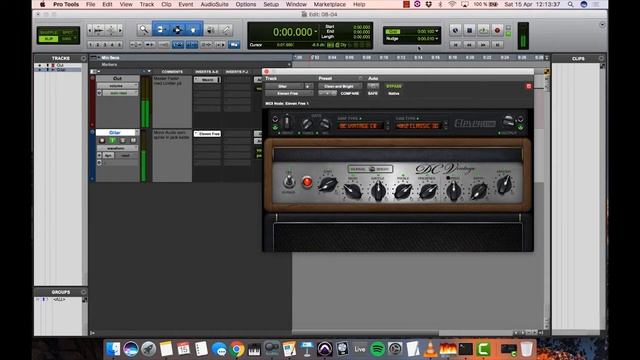Open the Gitar track view selector (waveform)
Screen dimensions: 640x360
coord(118,148)
